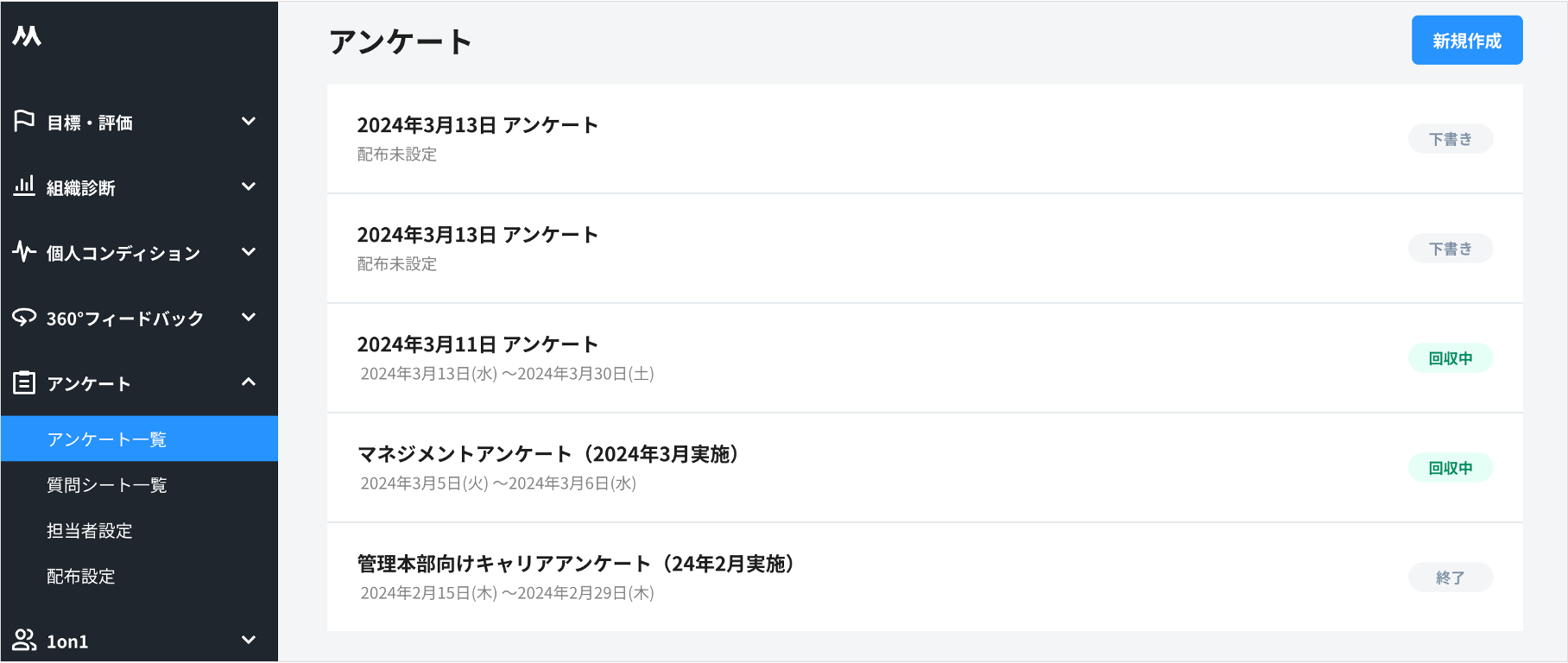Click the 回収中 status badge on 2024年3月11日 survey
1568x663 pixels.
tap(1451, 357)
